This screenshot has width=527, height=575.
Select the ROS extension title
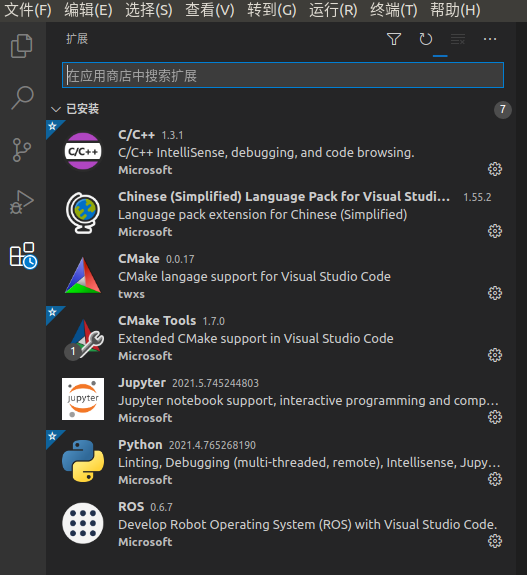[x=131, y=507]
